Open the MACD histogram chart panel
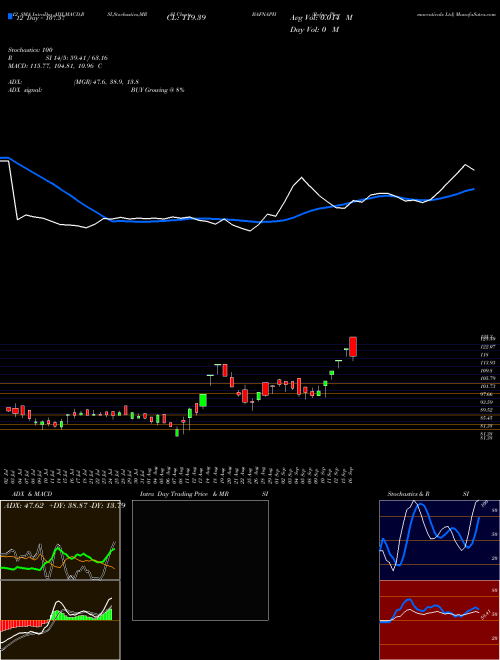This screenshot has width=500, height=660. pyautogui.click(x=60, y=620)
